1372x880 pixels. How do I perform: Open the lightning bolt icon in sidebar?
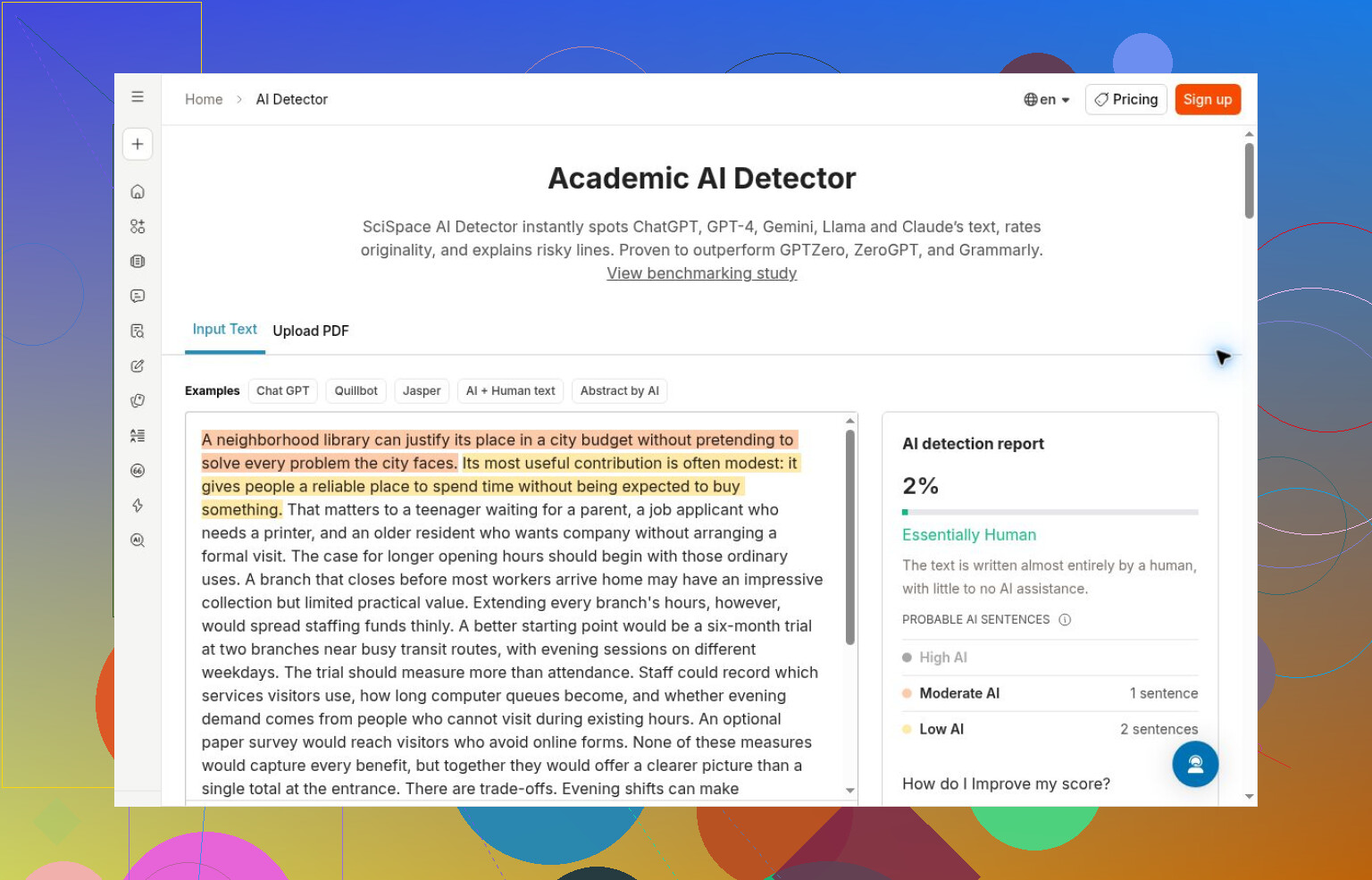pyautogui.click(x=138, y=505)
